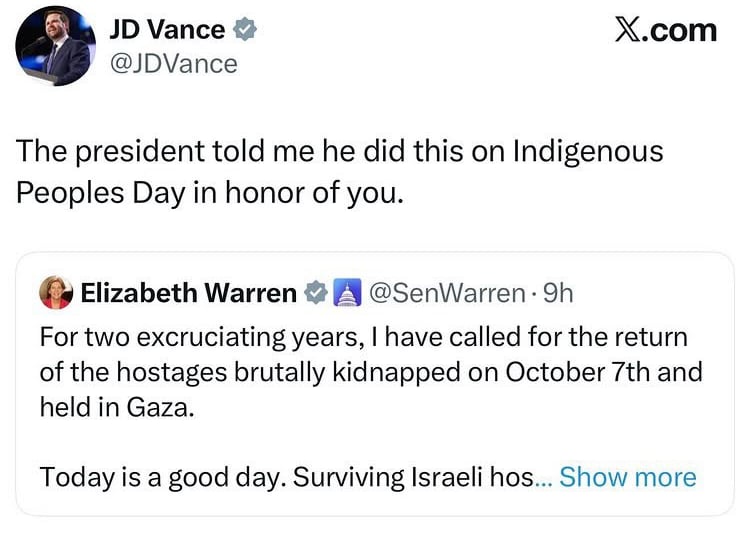Open the JD Vance display name
This screenshot has width=750, height=551.
coord(166,30)
